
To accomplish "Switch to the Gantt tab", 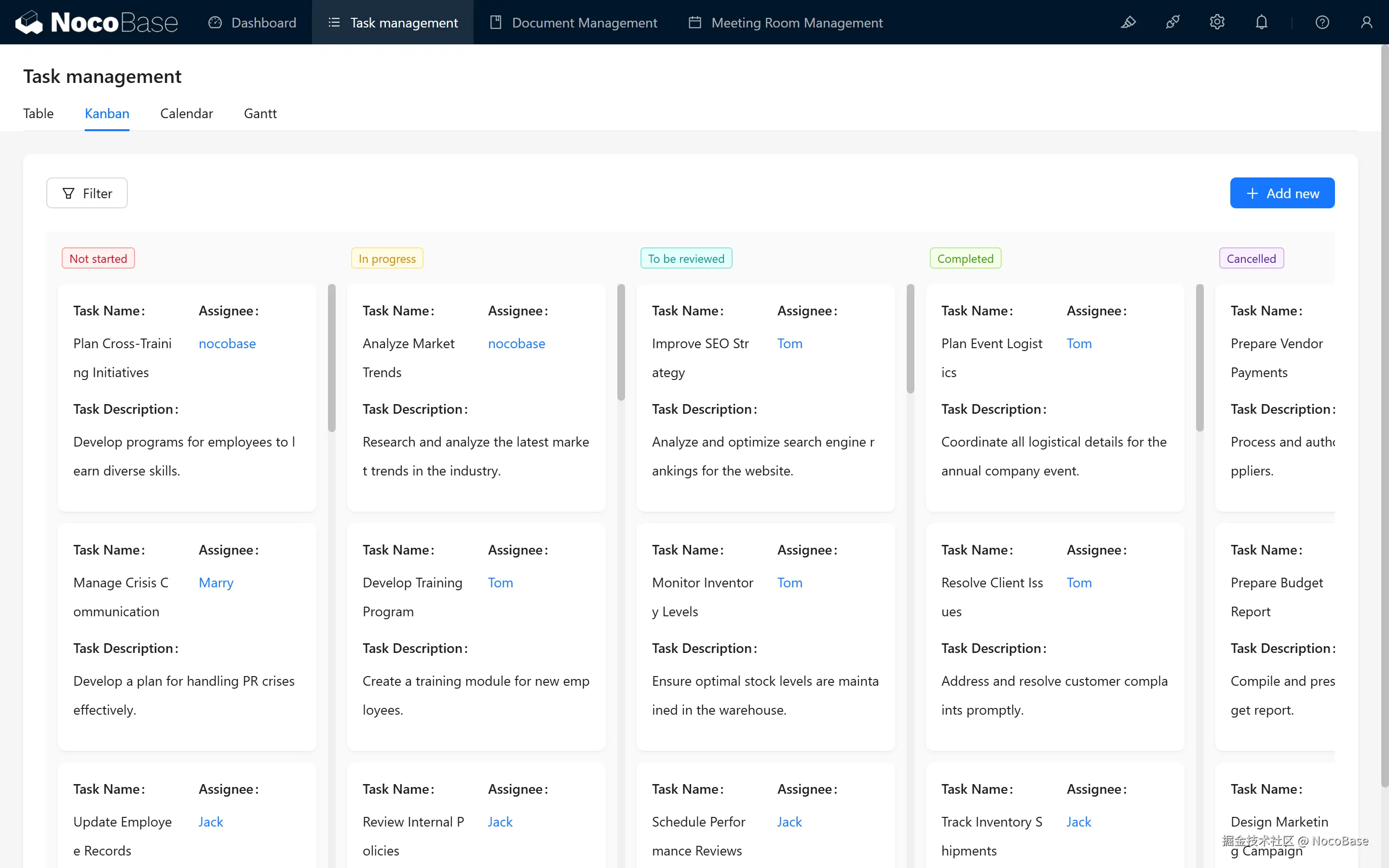I will click(x=260, y=113).
